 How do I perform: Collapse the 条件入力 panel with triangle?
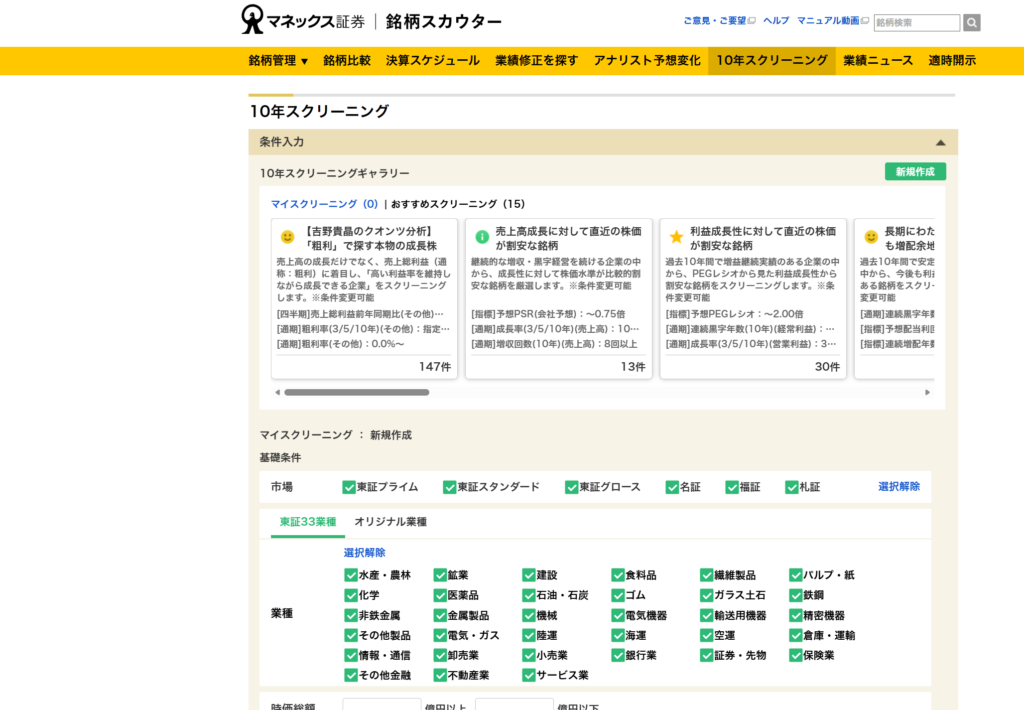click(x=940, y=142)
